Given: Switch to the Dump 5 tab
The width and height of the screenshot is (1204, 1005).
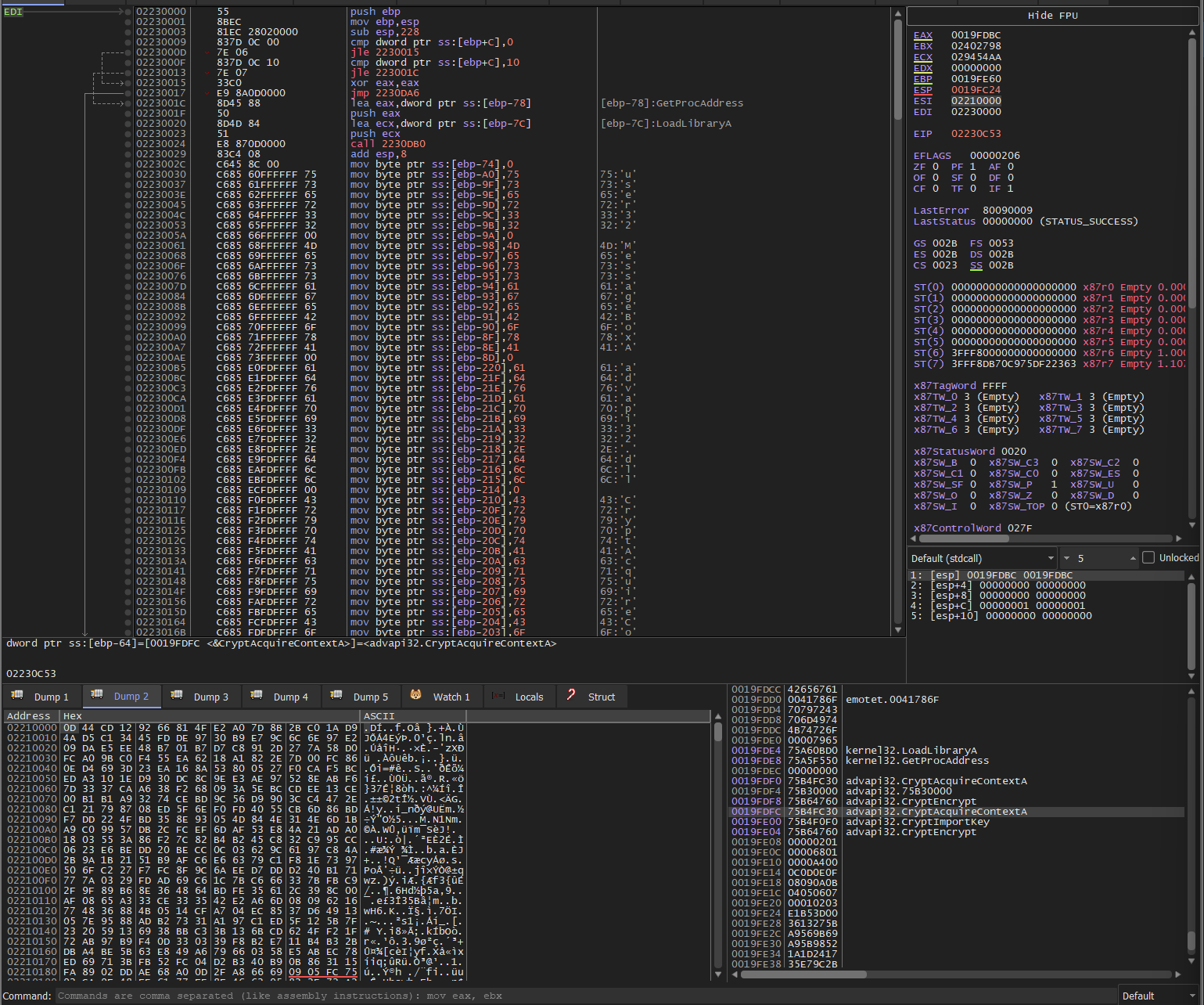Looking at the screenshot, I should click(360, 696).
